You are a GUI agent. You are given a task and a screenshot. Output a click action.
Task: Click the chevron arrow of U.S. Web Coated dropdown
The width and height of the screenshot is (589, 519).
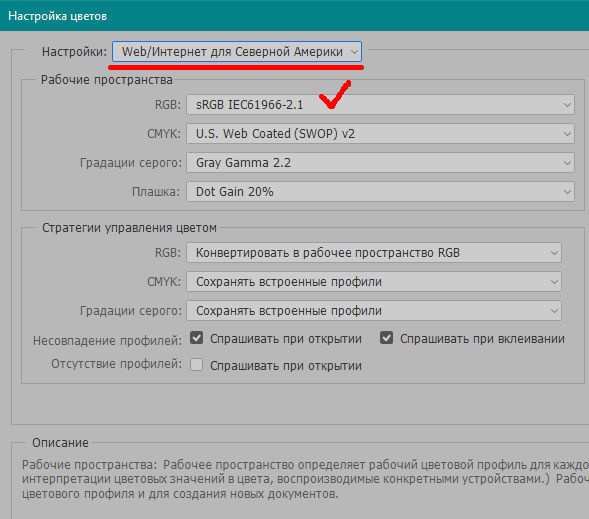tap(567, 134)
